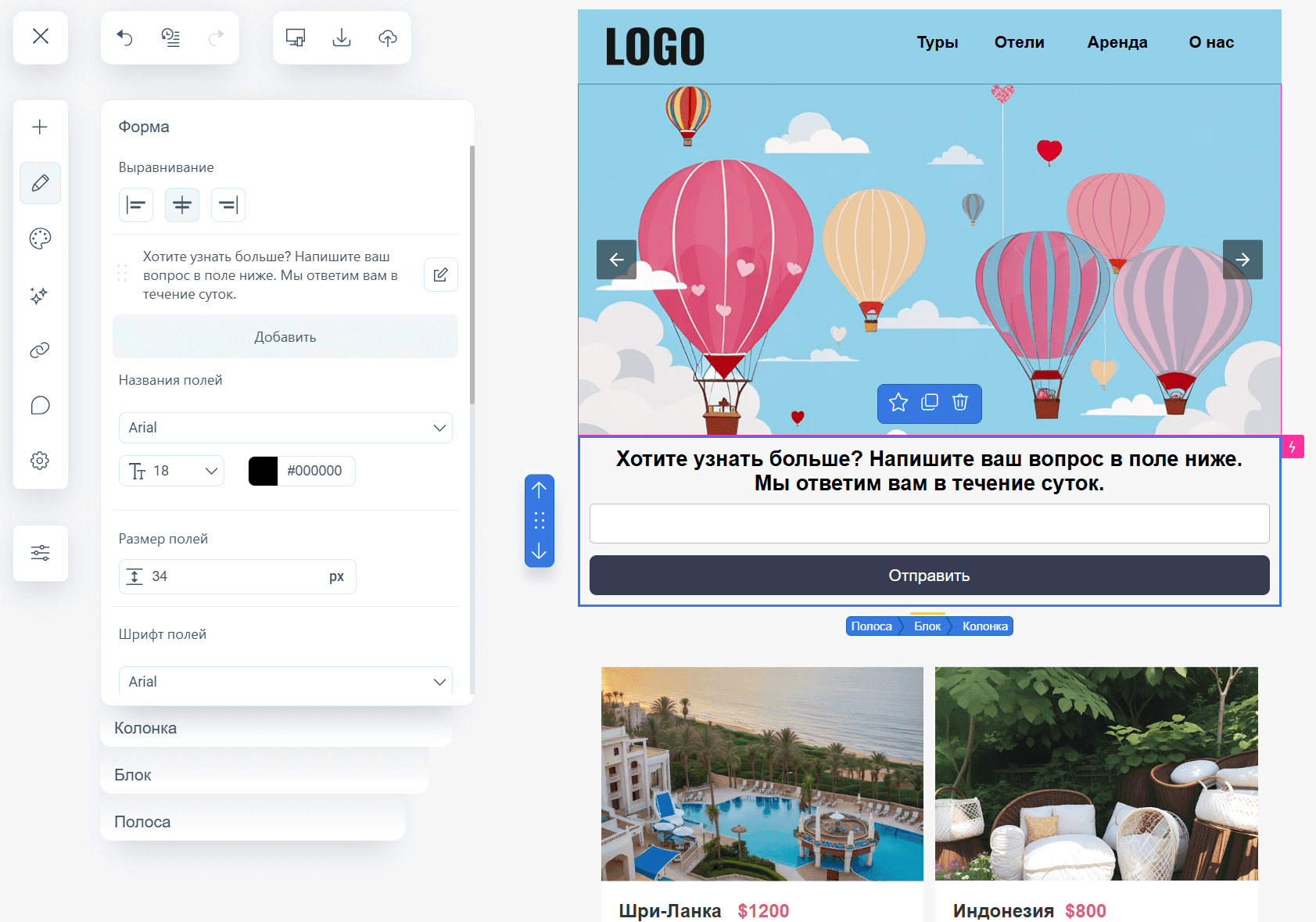
Task: Click the form's empty text input
Action: click(x=929, y=524)
